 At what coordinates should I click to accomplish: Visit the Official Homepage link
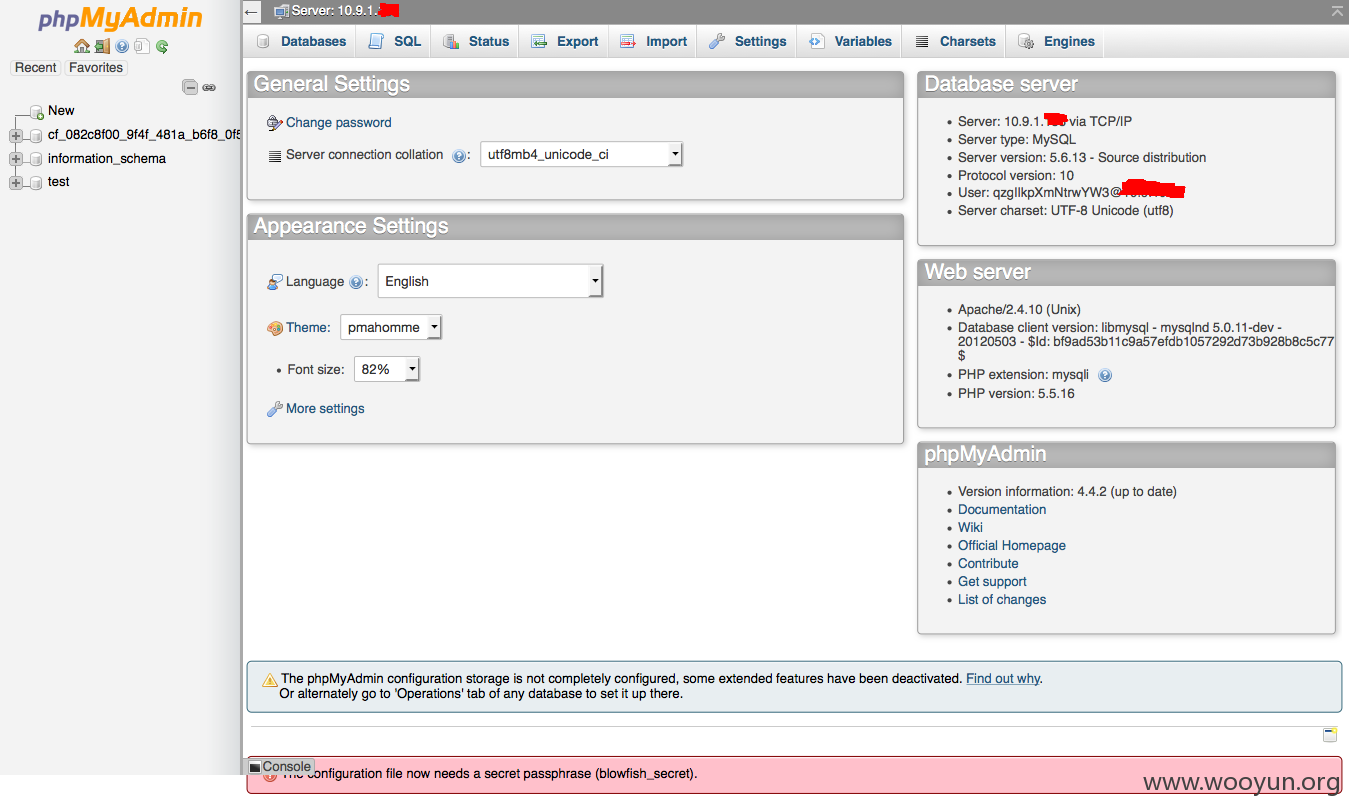(1012, 546)
